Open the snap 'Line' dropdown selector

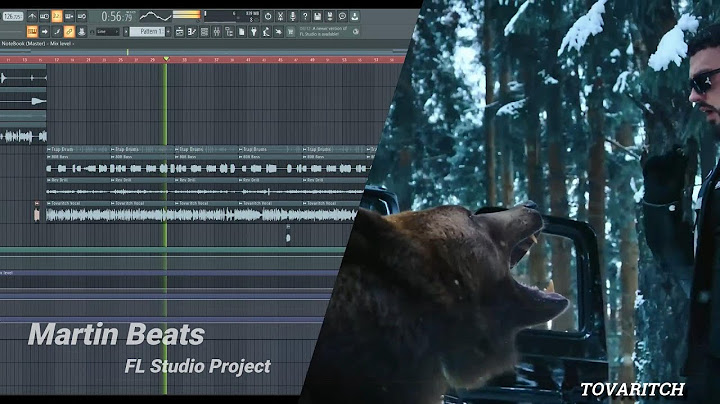tap(108, 32)
